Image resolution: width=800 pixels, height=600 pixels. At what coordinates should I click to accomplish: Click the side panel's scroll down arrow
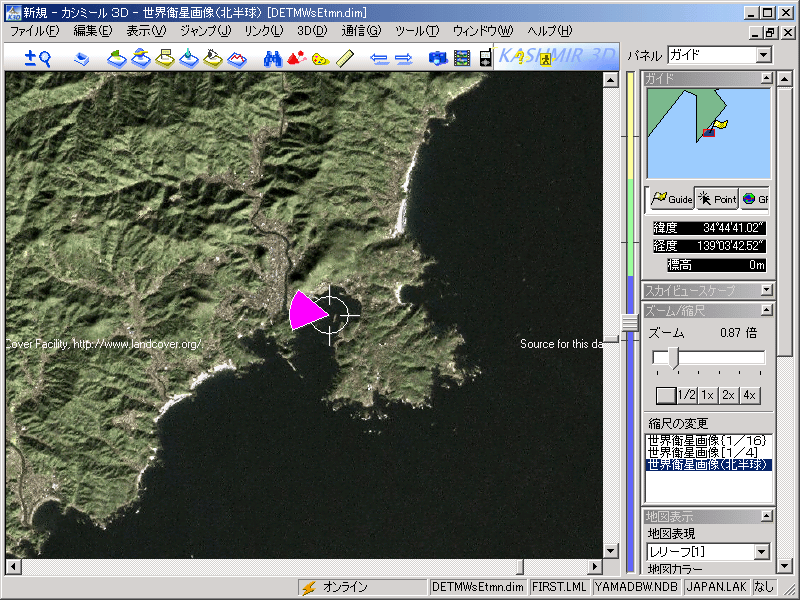click(x=784, y=565)
